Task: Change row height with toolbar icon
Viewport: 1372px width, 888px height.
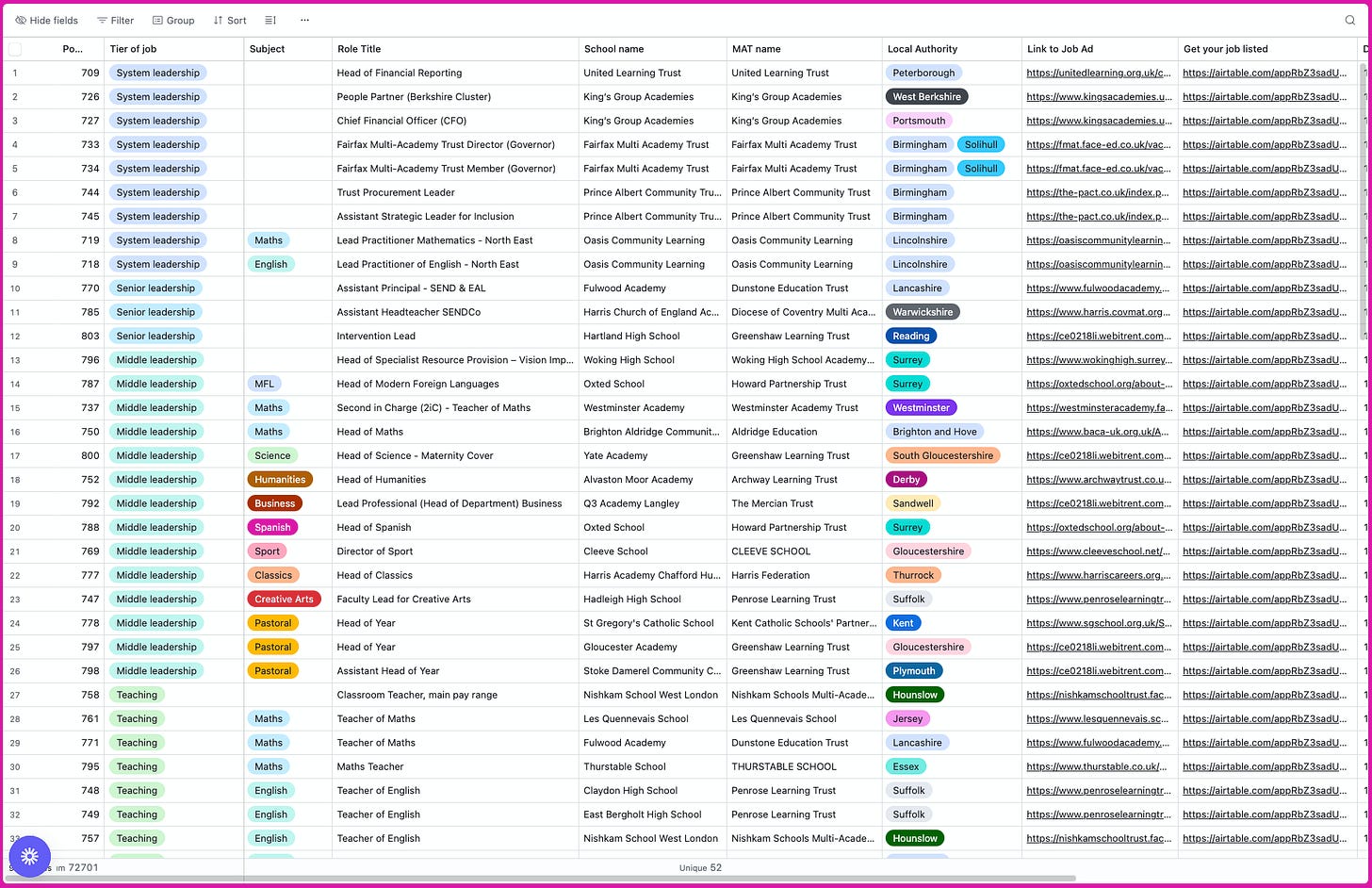Action: (x=270, y=20)
